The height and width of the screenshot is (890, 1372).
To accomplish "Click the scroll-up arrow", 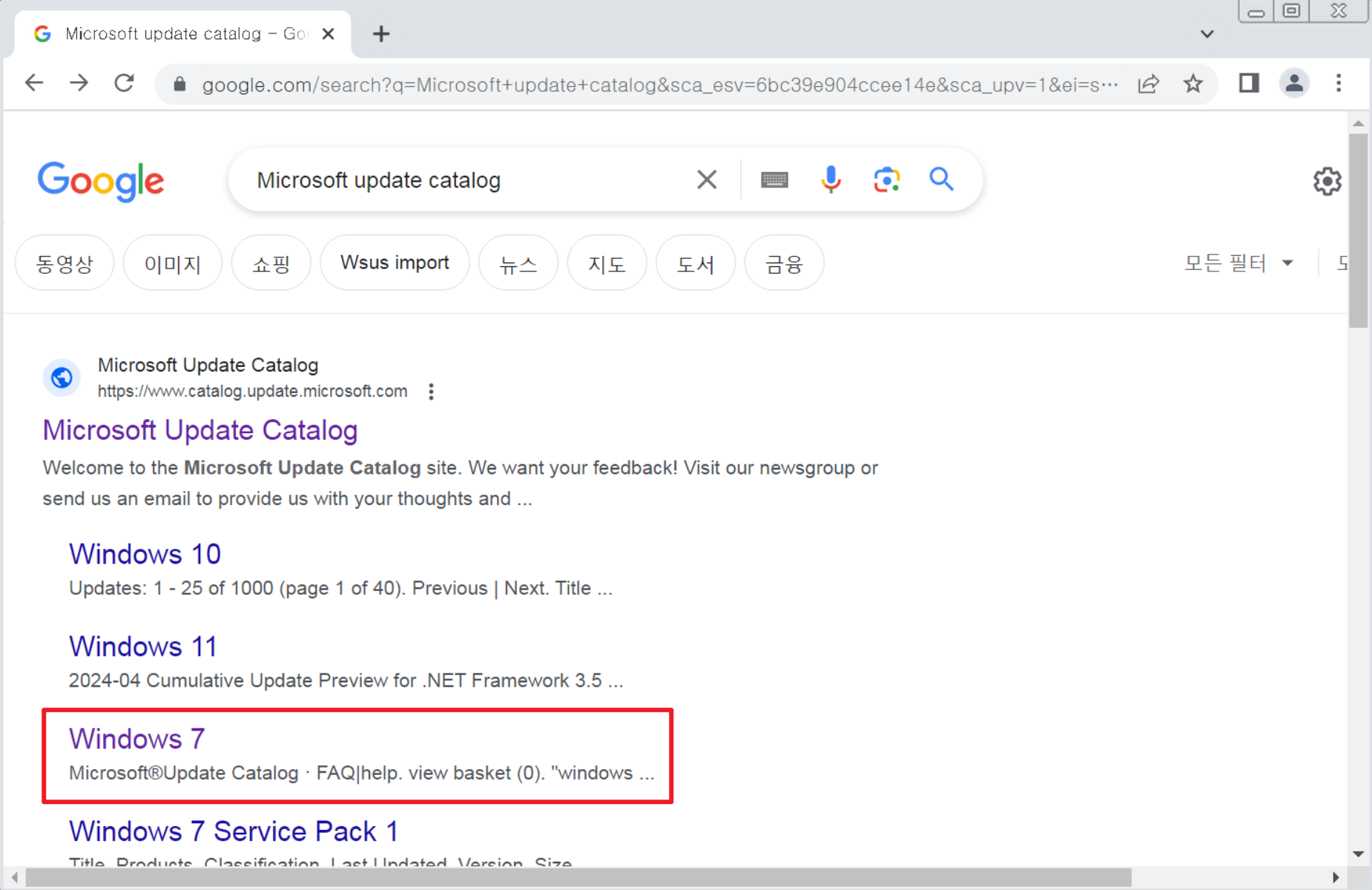I will pos(1358,123).
